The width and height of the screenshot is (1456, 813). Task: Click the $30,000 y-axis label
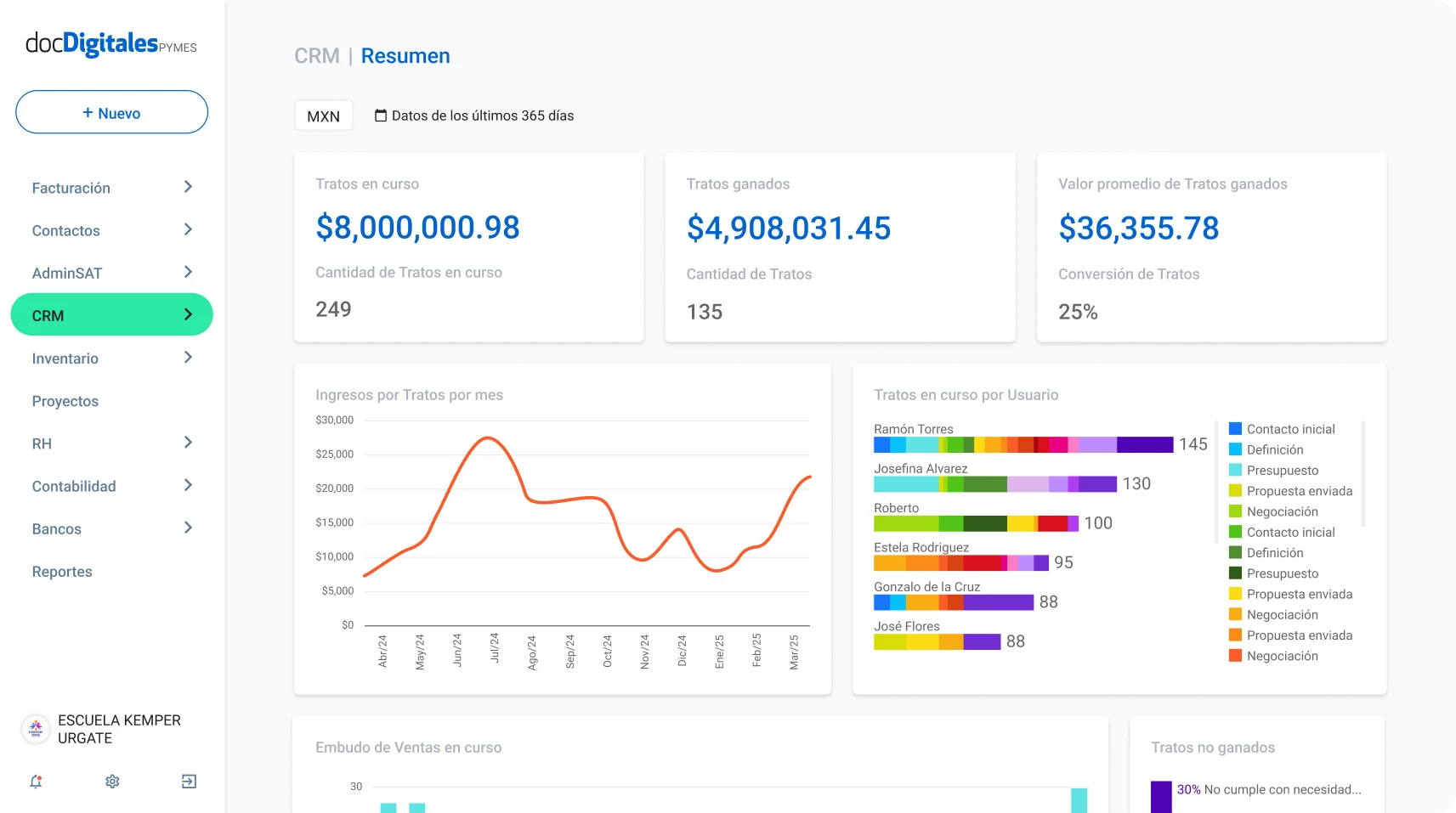(x=334, y=420)
